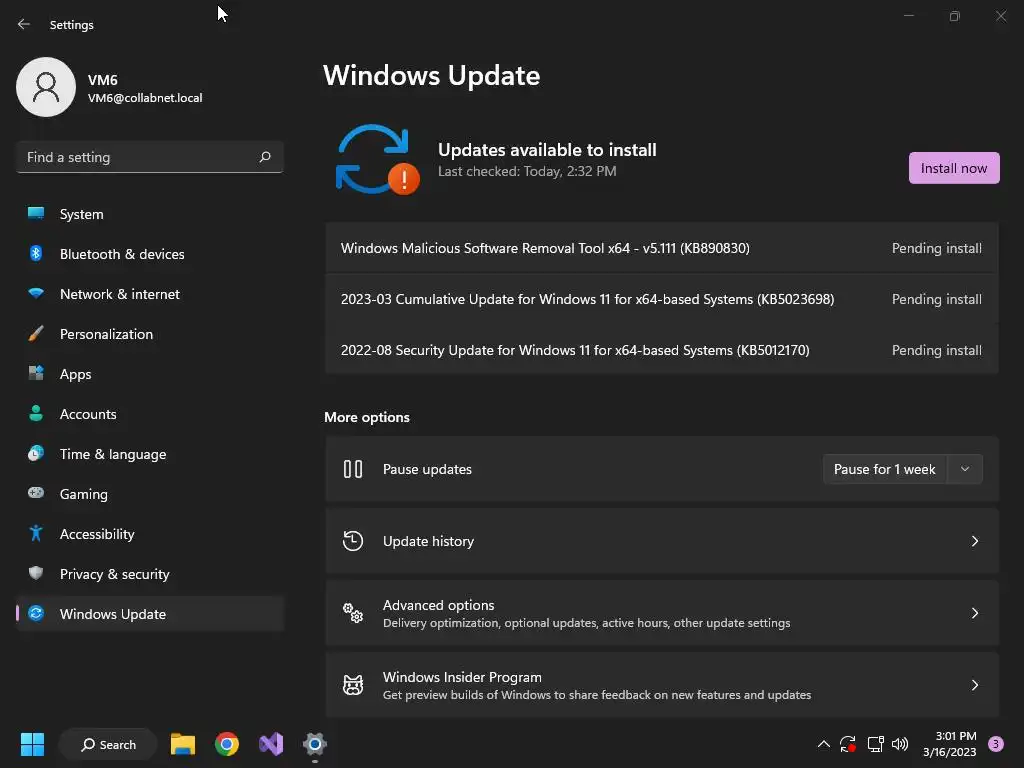This screenshot has width=1024, height=768.
Task: Click the large update status sync icon
Action: click(x=377, y=160)
